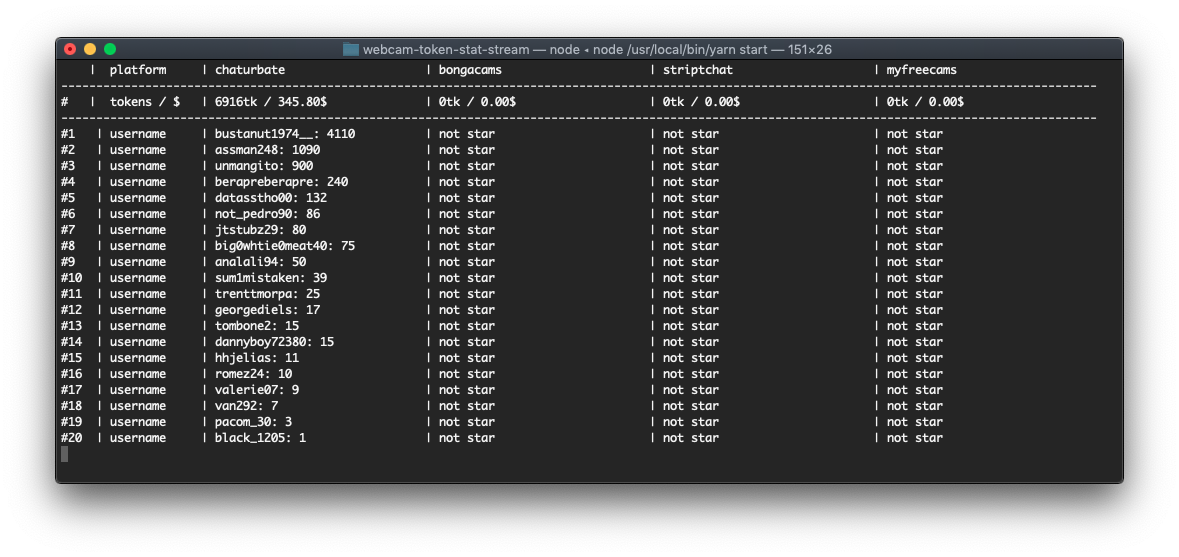Click the 6916tk / 345.80$ total
Screen dimensions: 1179x557
click(x=271, y=101)
